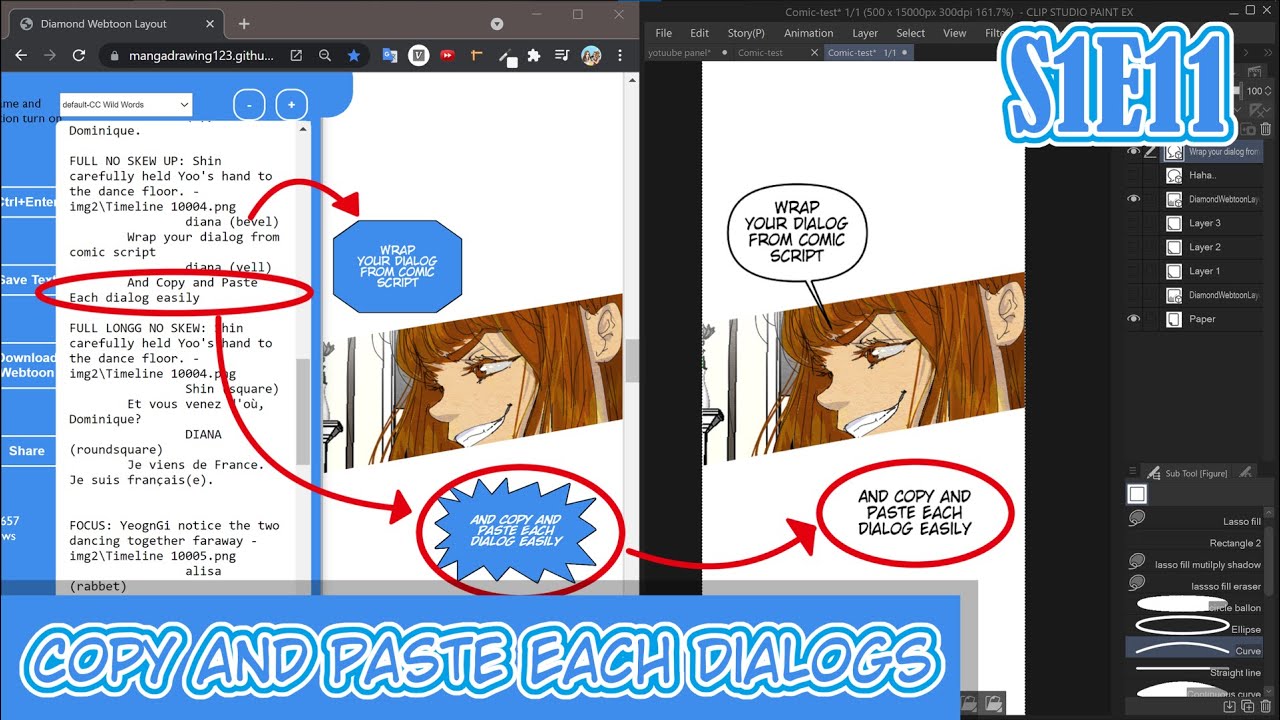Select Layer 2 in the layer panel
Viewport: 1280px width, 720px height.
point(1210,247)
